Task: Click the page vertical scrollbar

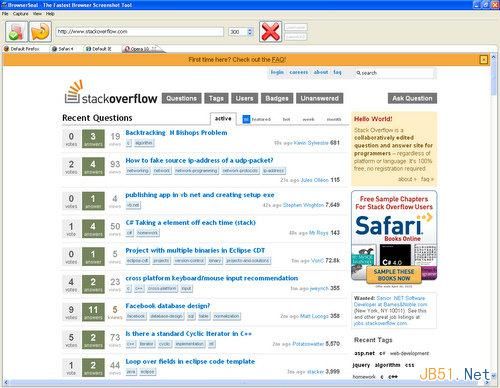Action: 494,217
